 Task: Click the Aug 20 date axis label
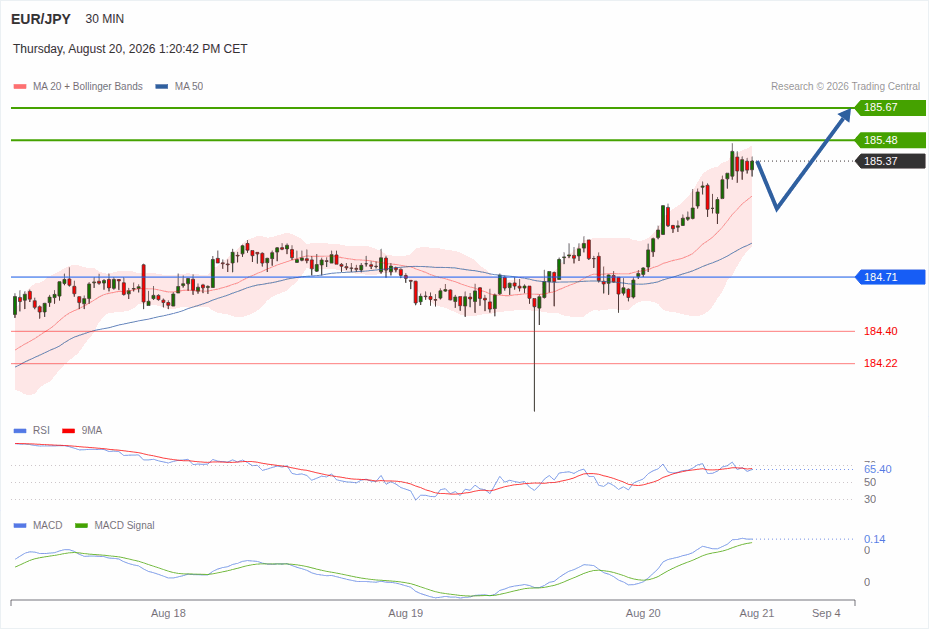pyautogui.click(x=643, y=613)
